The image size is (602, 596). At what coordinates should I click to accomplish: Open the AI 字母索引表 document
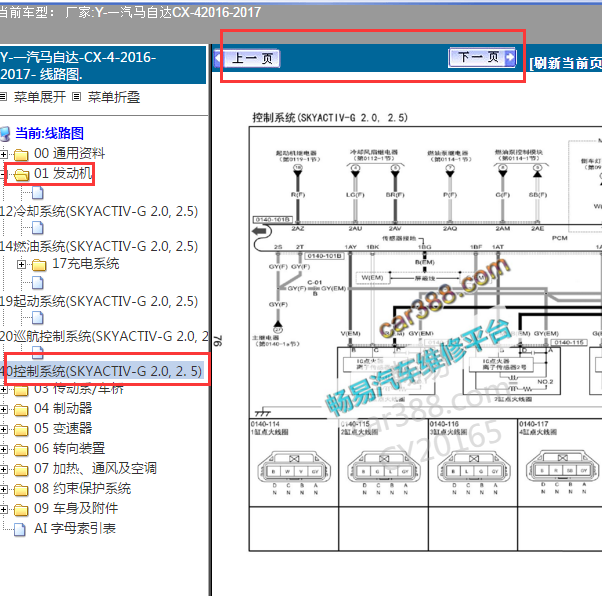[x=75, y=528]
